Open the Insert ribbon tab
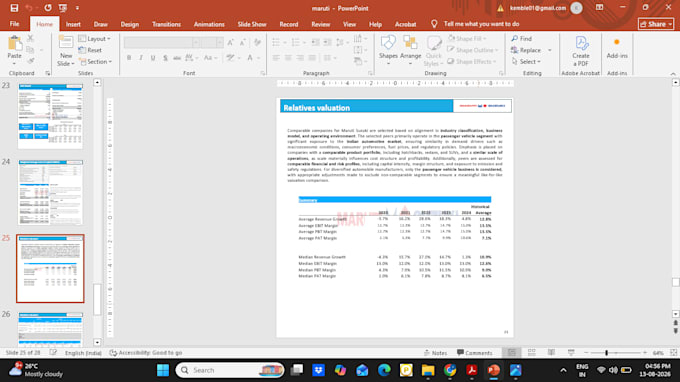 coord(73,24)
